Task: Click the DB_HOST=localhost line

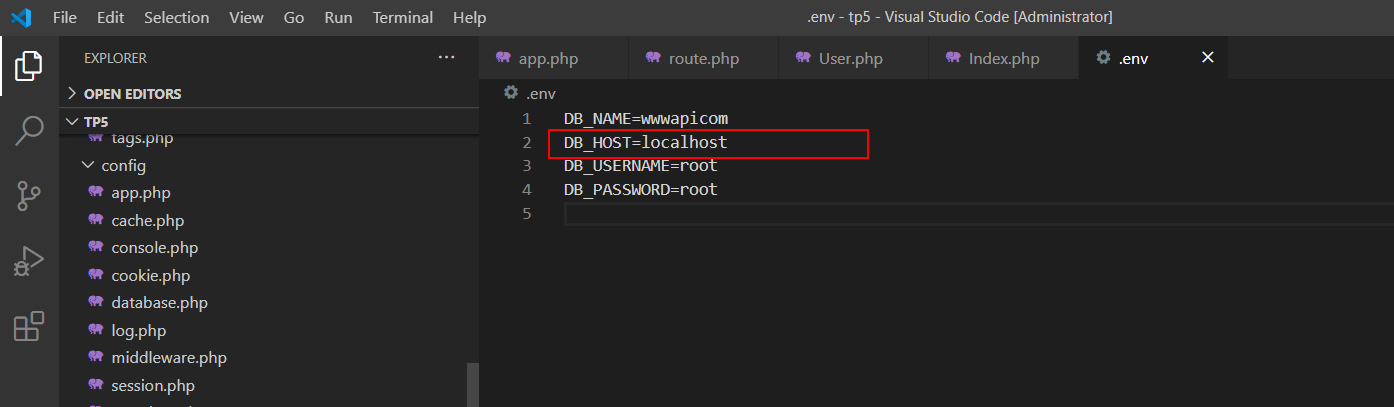Action: 645,143
